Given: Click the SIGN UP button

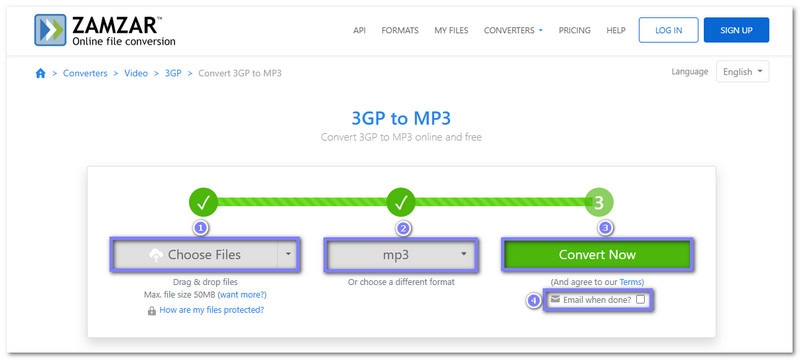Looking at the screenshot, I should point(736,30).
